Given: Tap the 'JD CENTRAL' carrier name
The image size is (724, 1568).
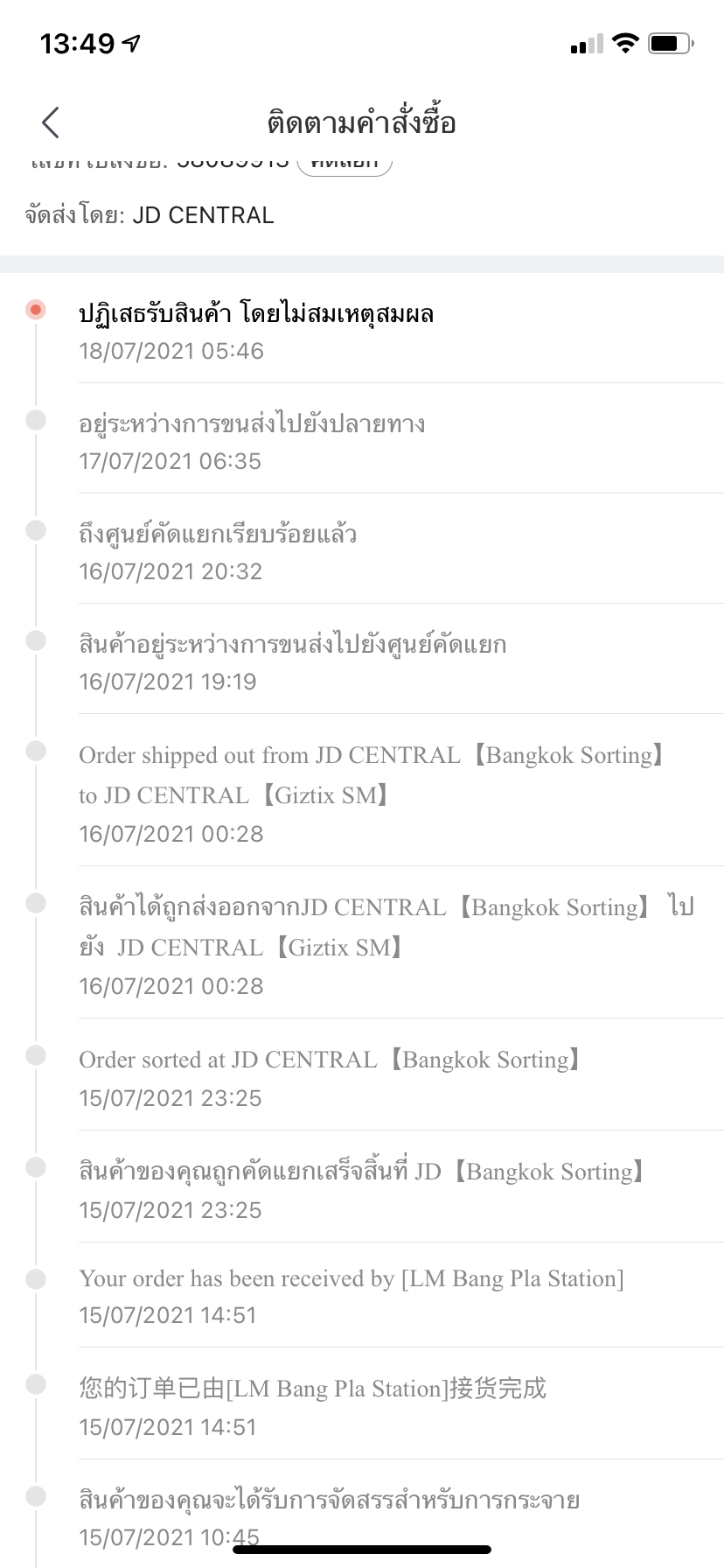Looking at the screenshot, I should tap(203, 215).
